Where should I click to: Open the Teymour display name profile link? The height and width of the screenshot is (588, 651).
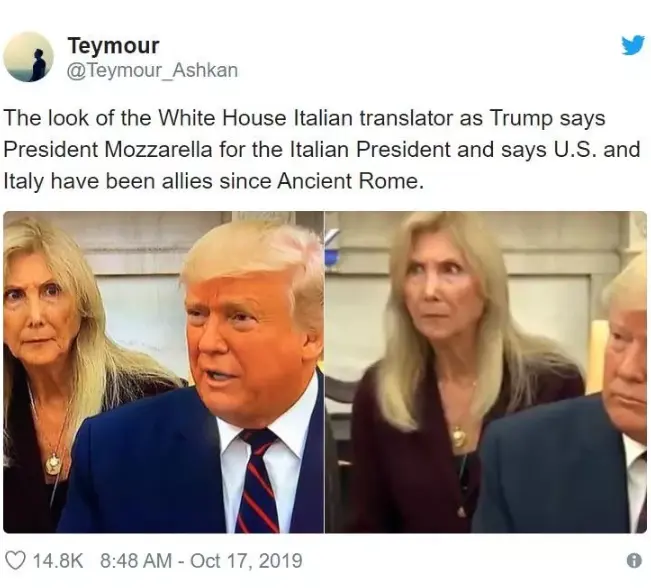coord(113,45)
